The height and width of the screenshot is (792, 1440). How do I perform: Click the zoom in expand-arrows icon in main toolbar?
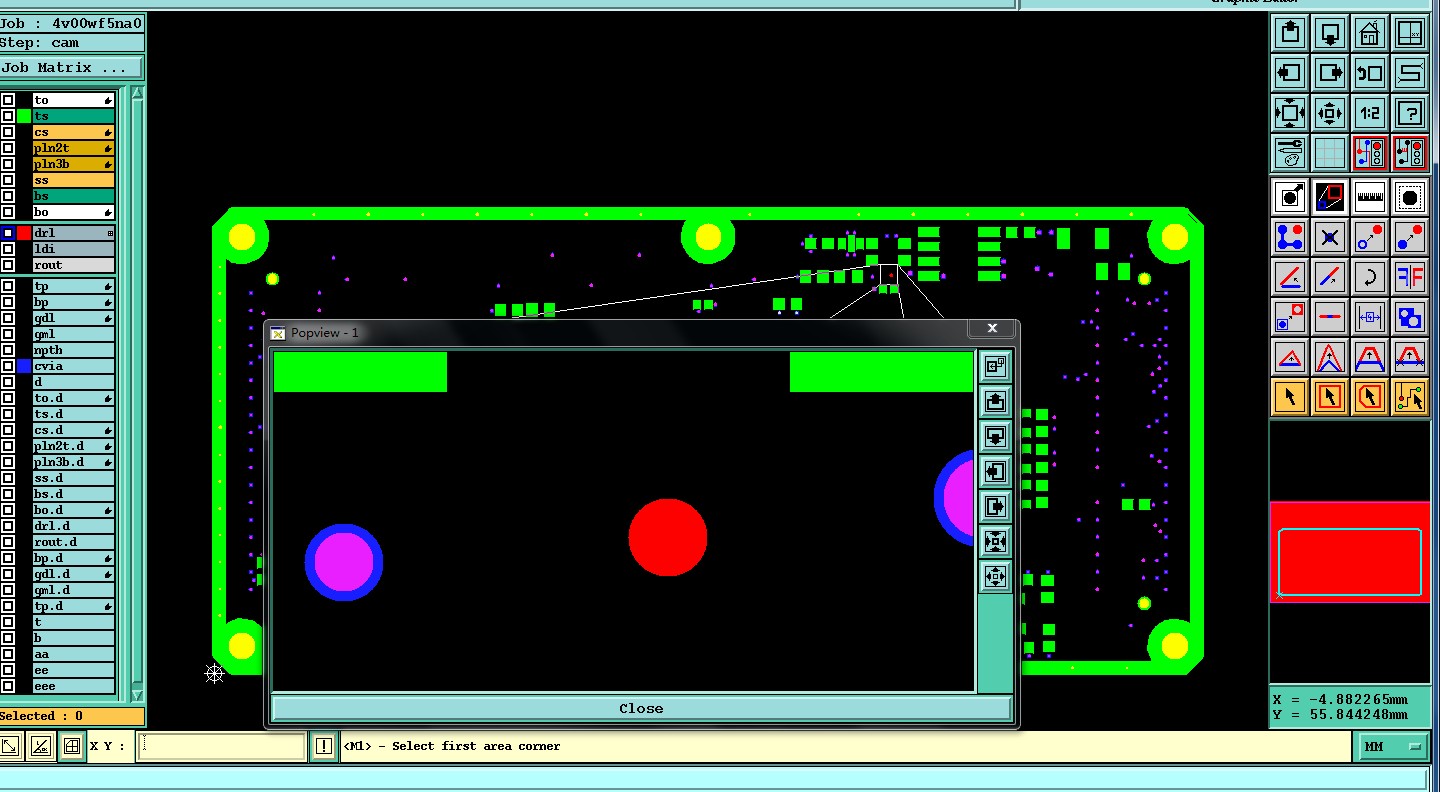[x=1290, y=113]
